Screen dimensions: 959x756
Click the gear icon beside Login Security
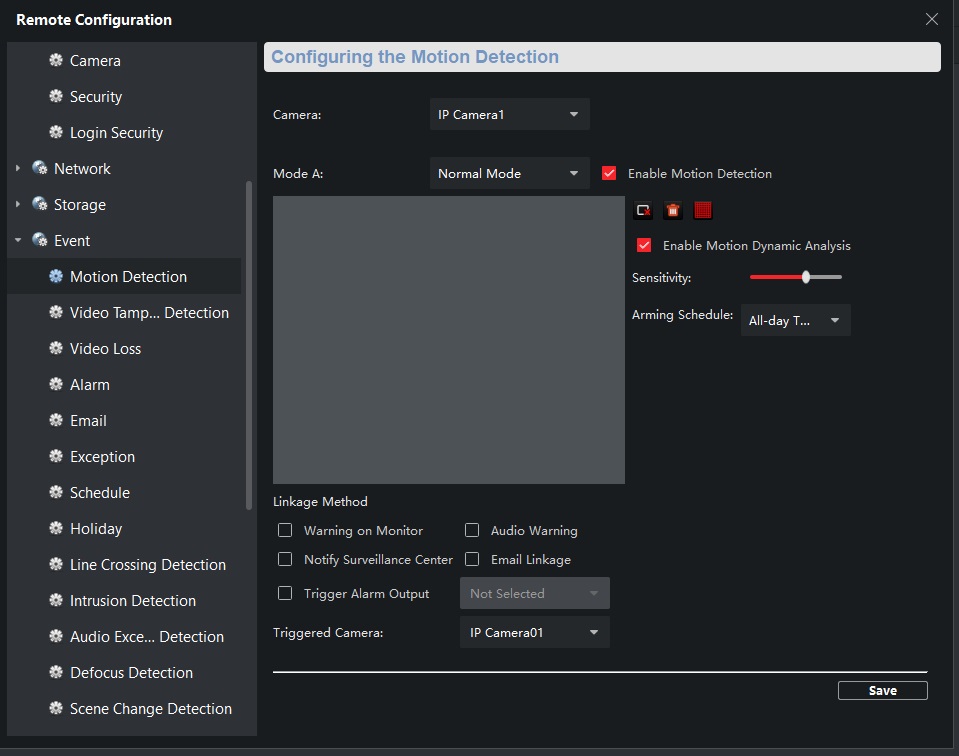tap(56, 133)
